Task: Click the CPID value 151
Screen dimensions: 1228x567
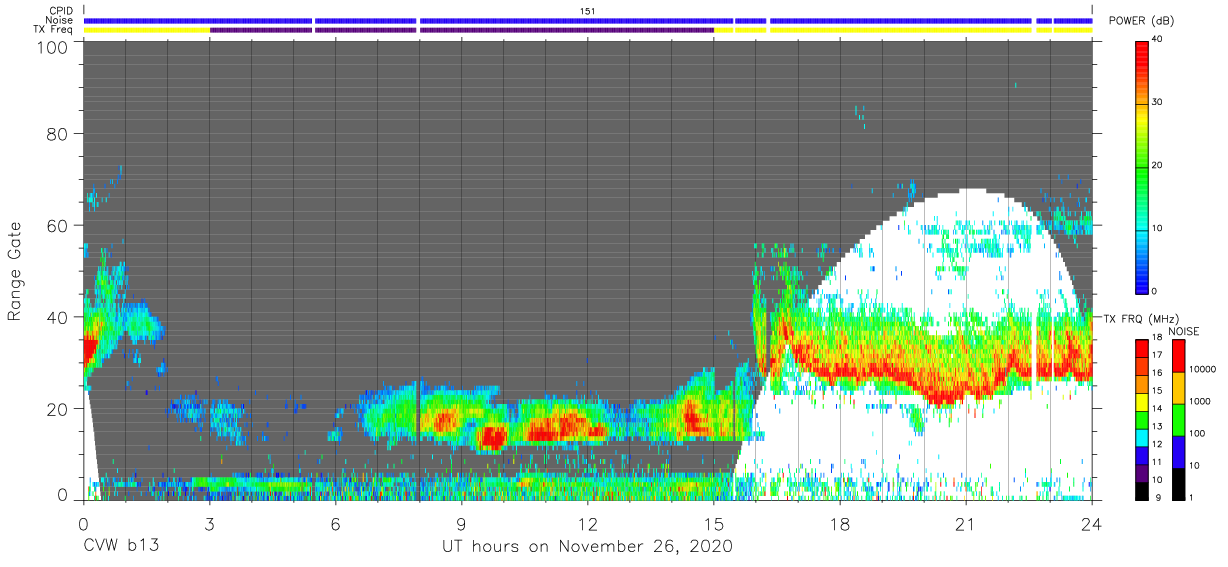Action: point(588,11)
